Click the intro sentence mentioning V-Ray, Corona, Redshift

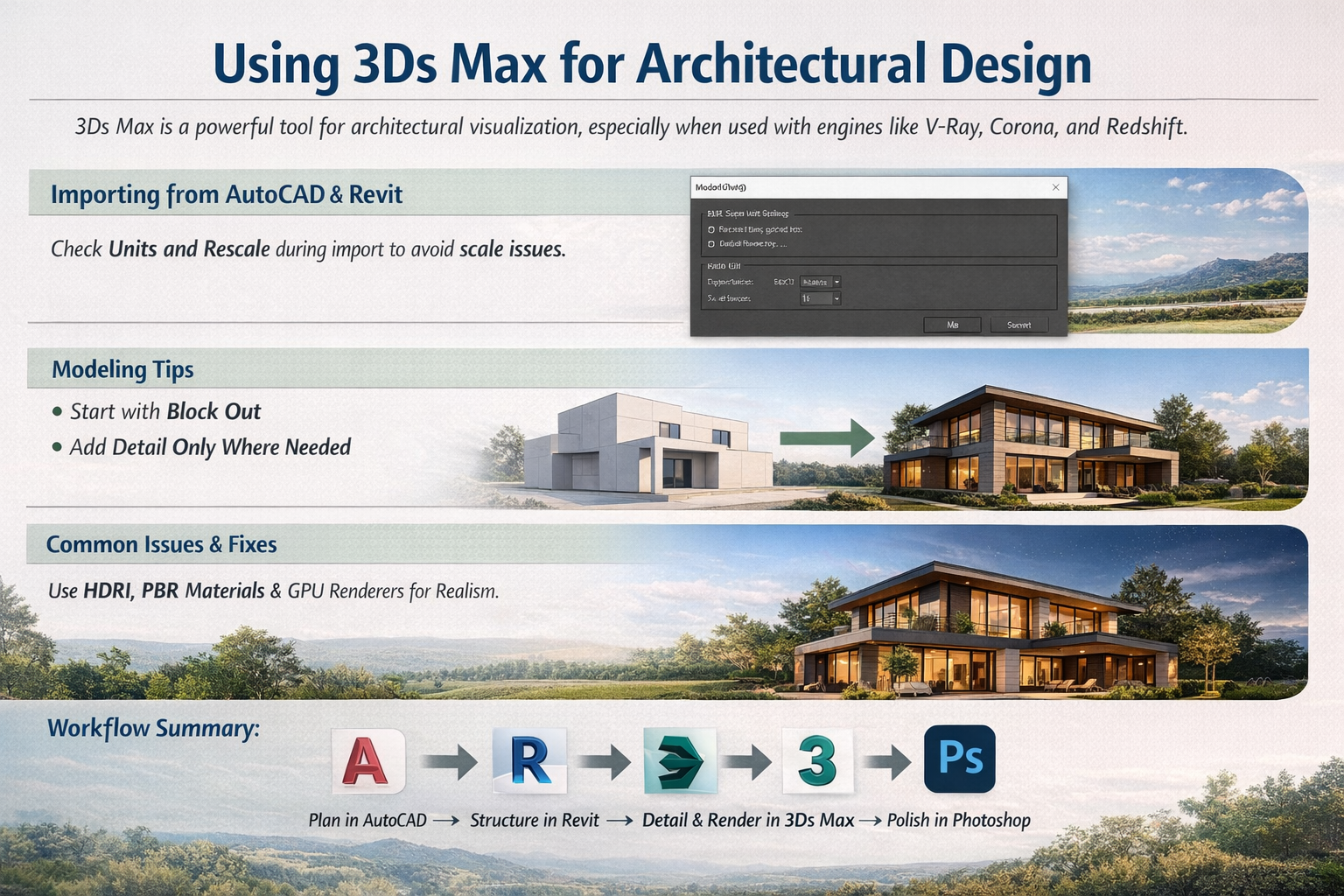point(631,127)
